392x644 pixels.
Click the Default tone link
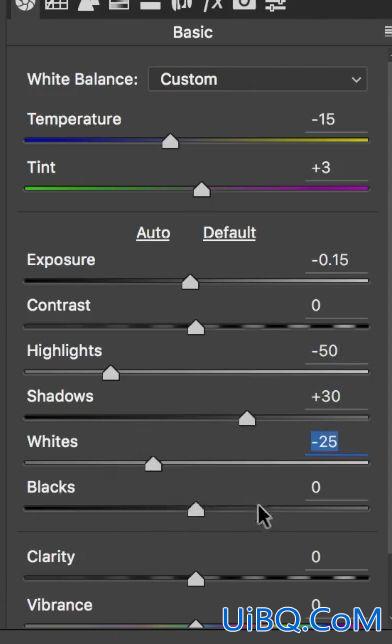[x=229, y=233]
